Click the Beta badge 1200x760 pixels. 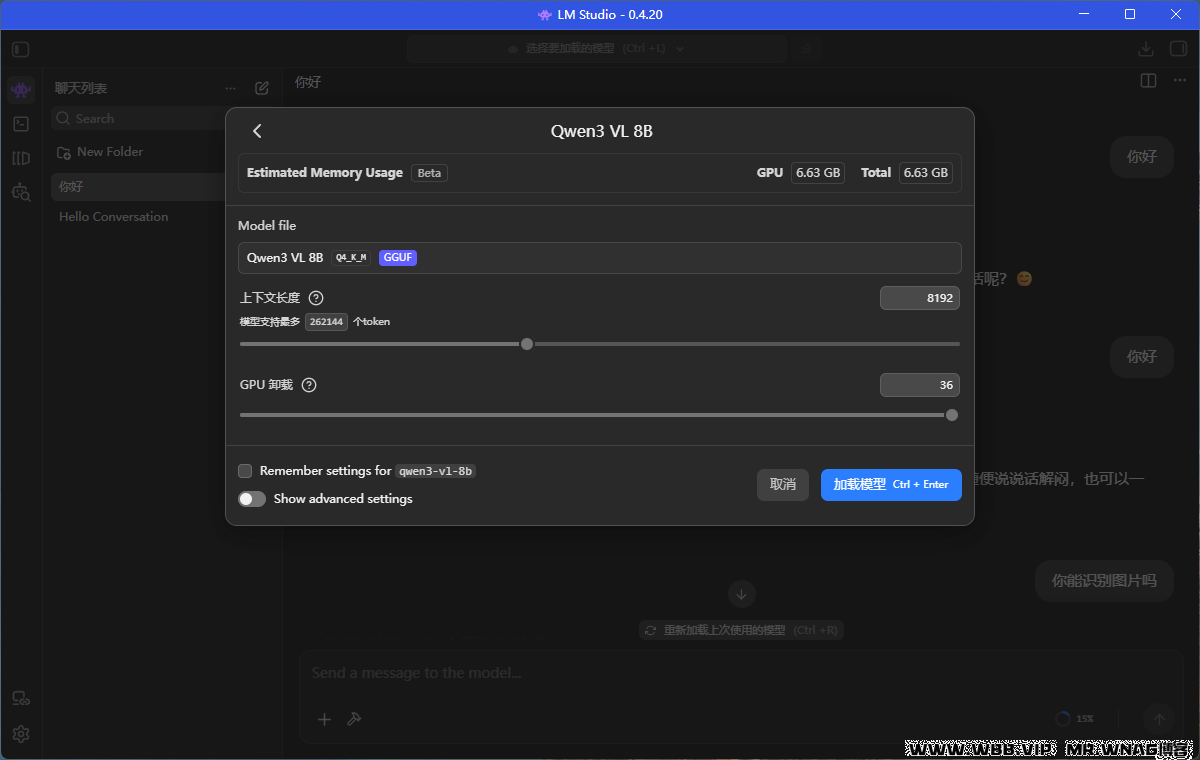(429, 173)
